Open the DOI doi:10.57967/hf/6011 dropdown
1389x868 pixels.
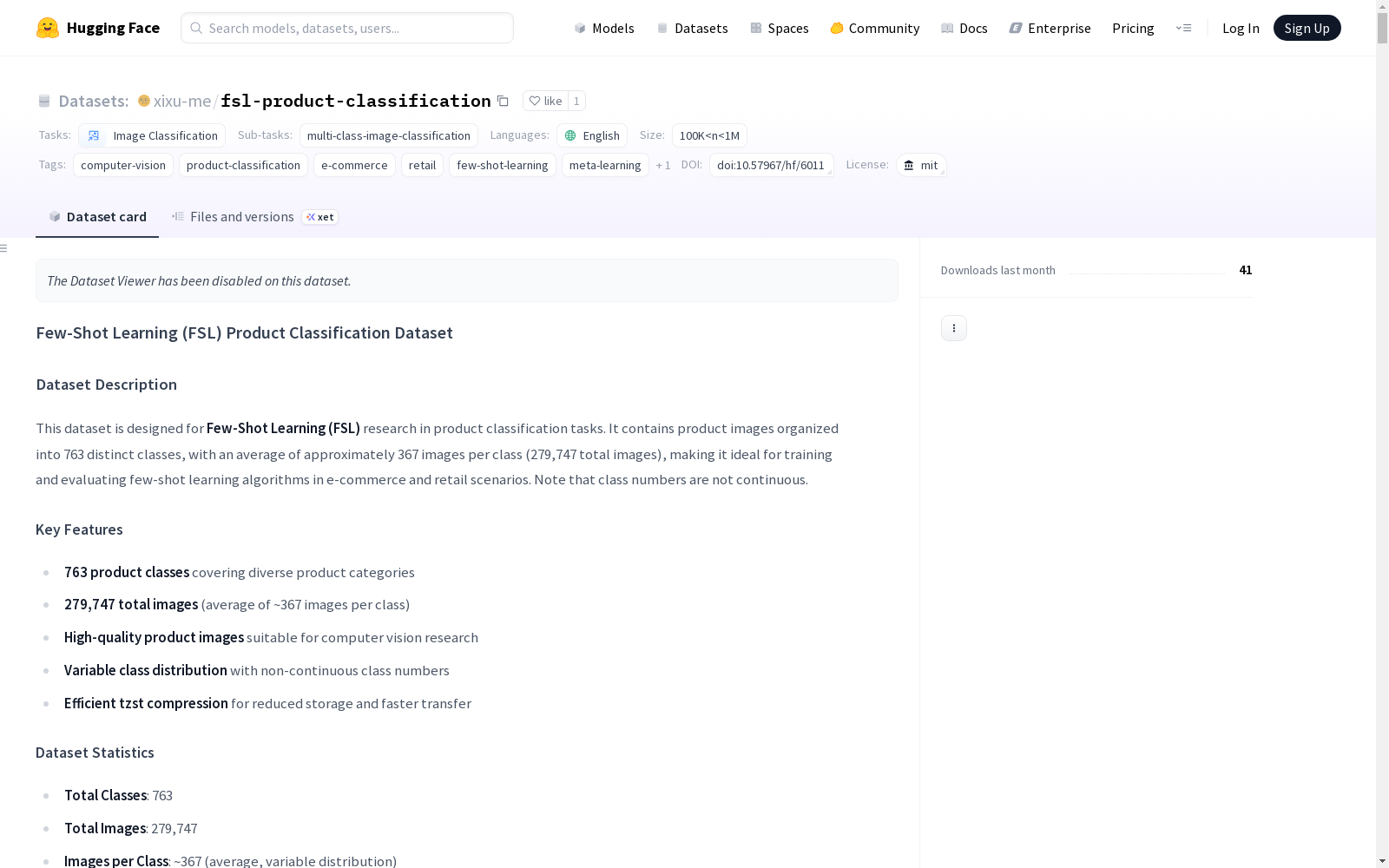point(771,165)
